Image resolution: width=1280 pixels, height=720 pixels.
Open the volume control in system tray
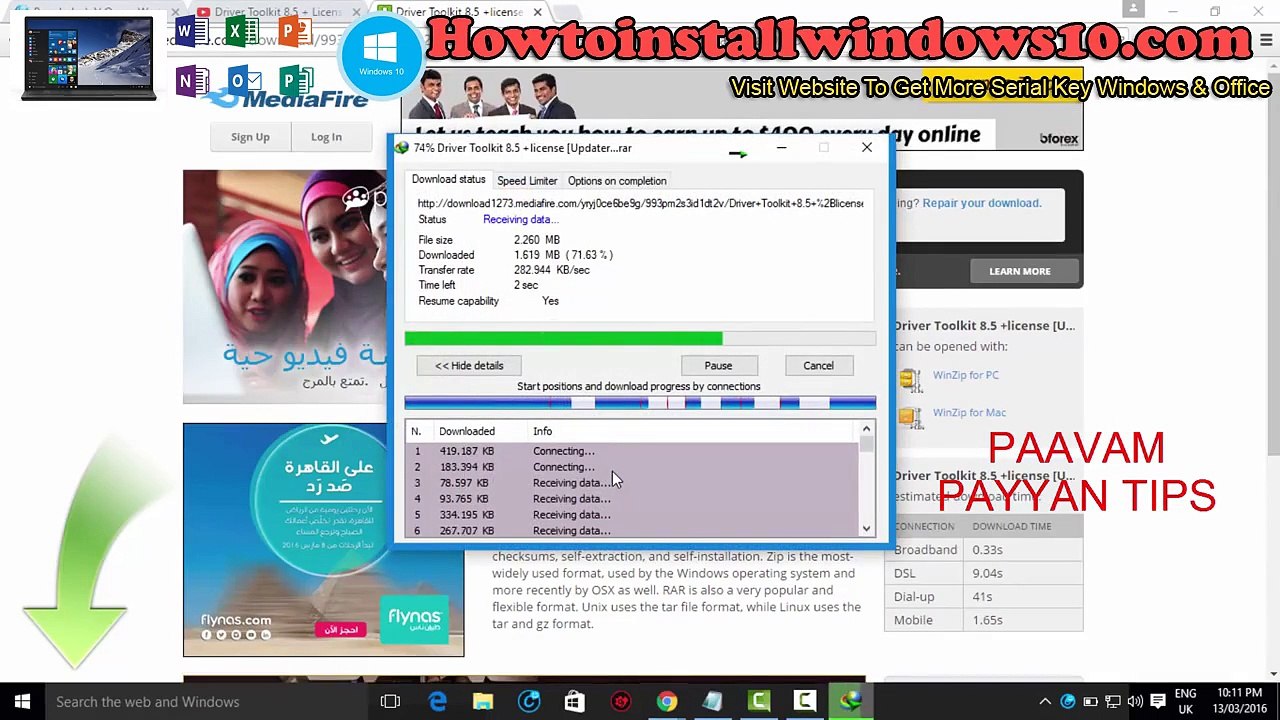1135,702
